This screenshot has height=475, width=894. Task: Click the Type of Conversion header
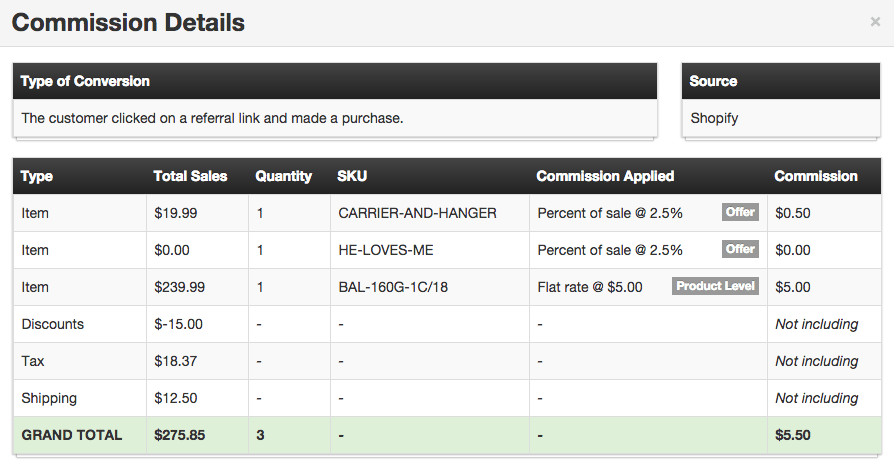point(85,81)
